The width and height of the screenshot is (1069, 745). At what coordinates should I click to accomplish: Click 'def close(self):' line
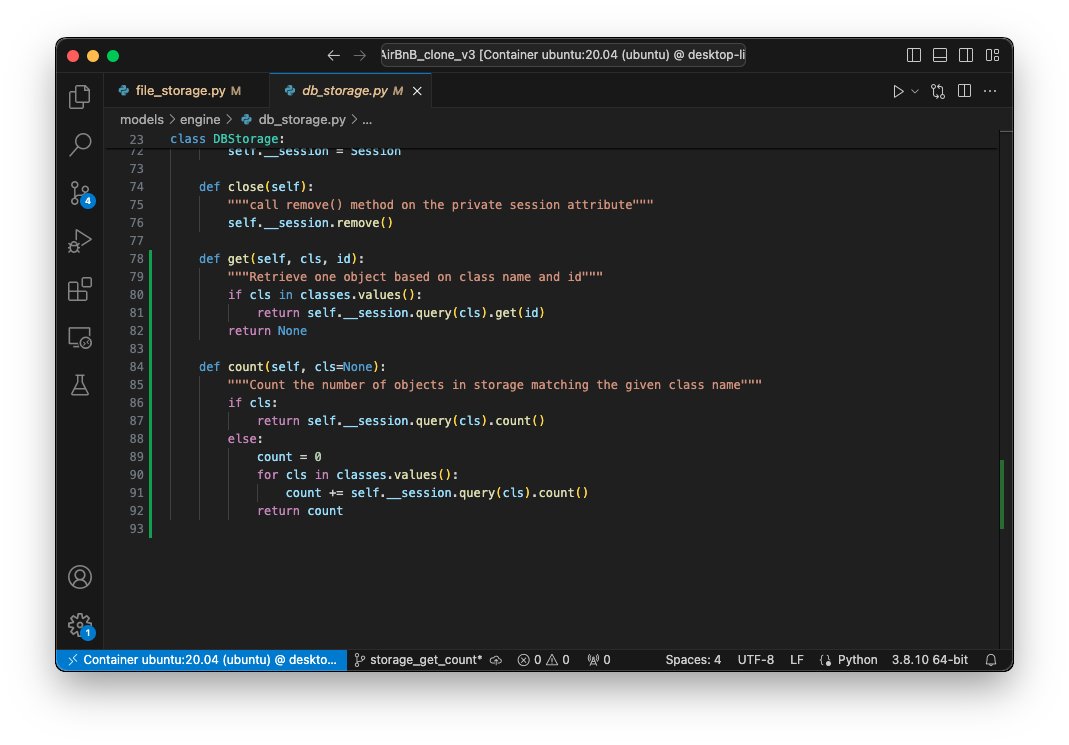(256, 187)
